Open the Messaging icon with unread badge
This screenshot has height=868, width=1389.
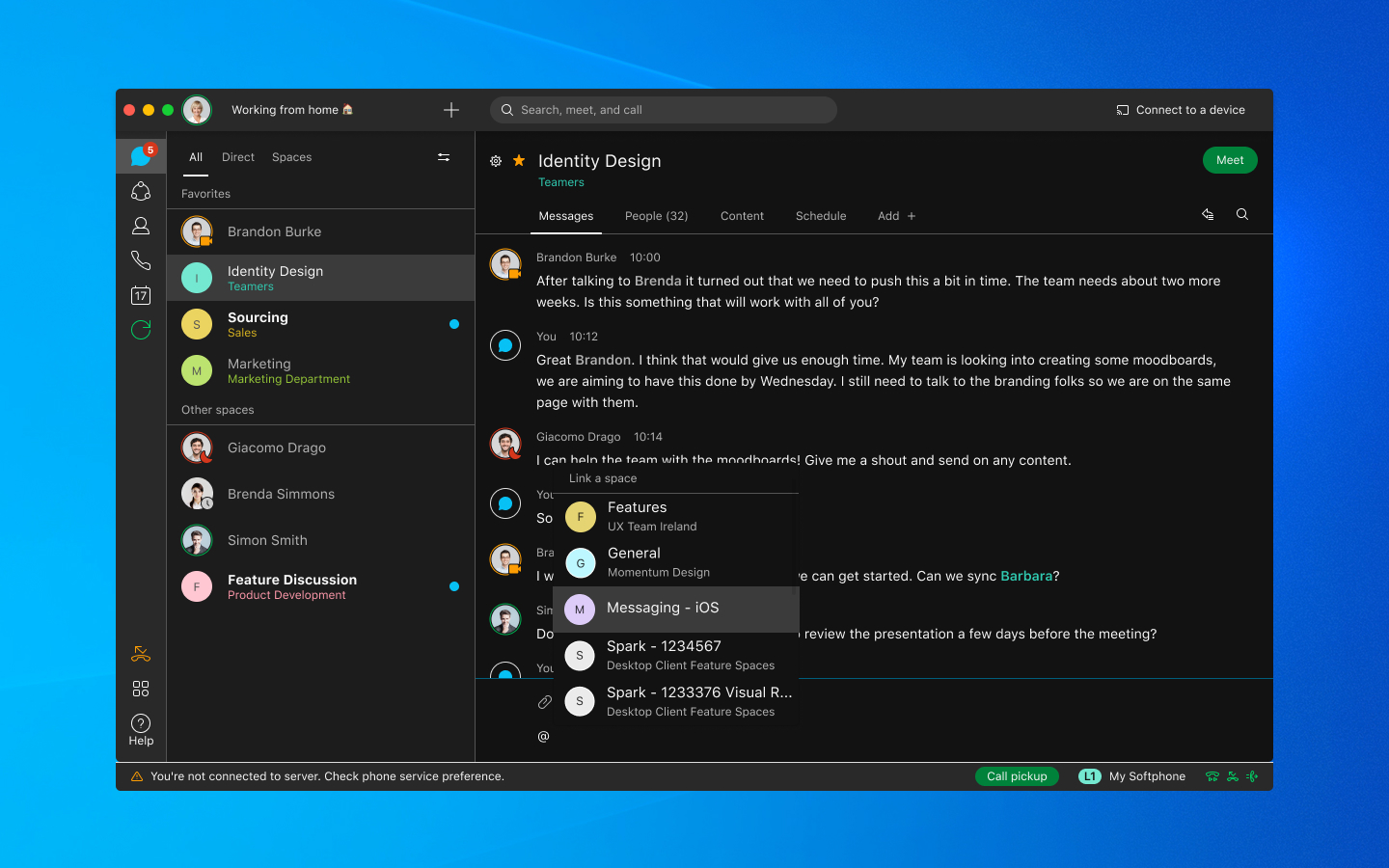(x=141, y=155)
